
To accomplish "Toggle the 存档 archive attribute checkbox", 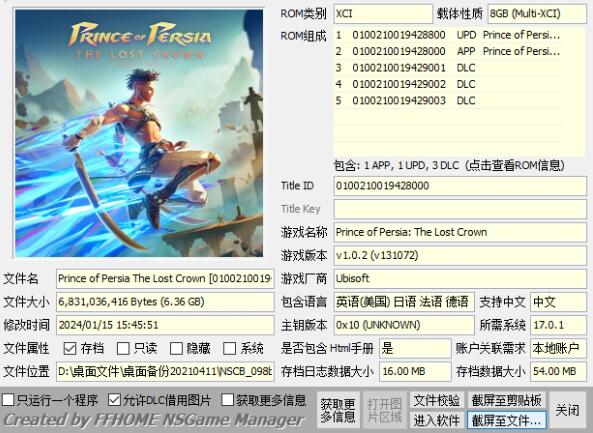I will point(70,348).
